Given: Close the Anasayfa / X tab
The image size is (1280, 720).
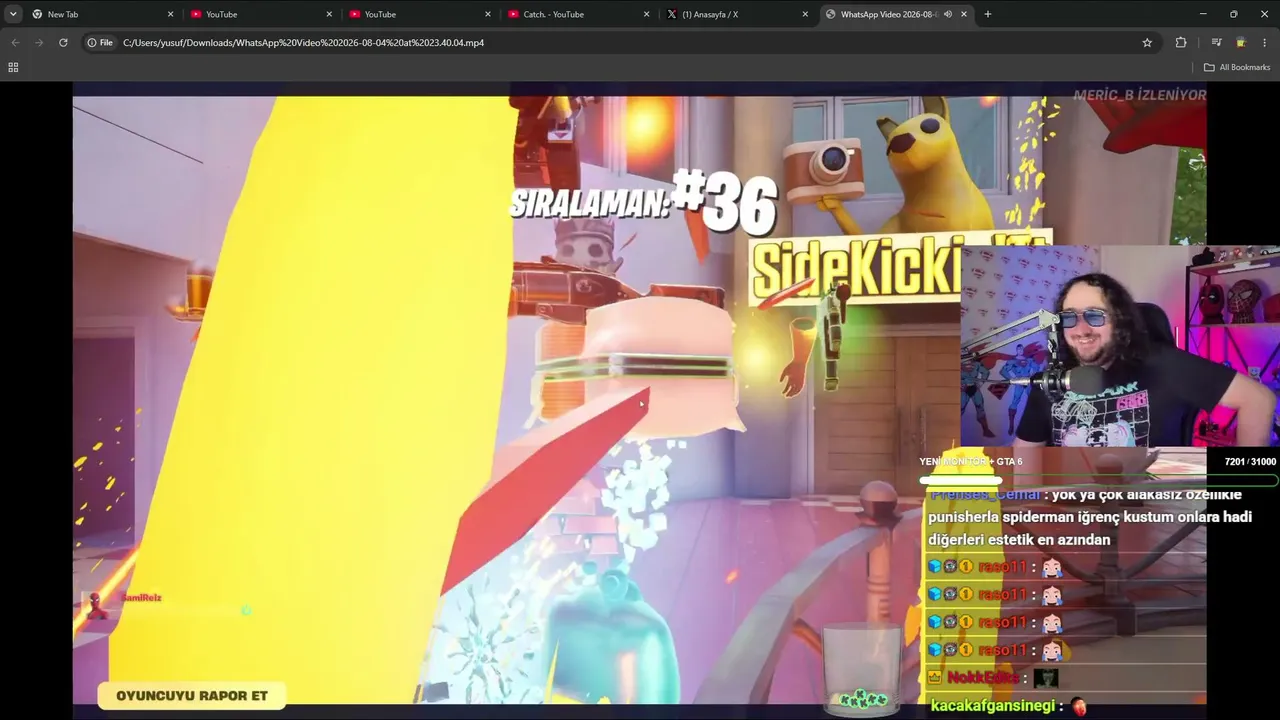Looking at the screenshot, I should pos(805,14).
